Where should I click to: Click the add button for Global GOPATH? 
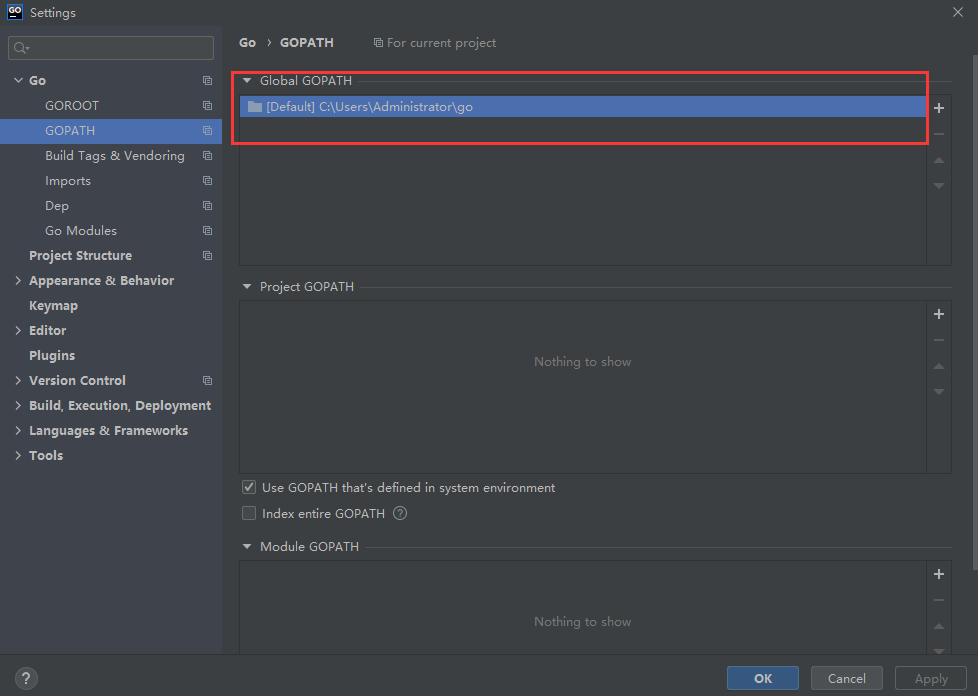click(x=939, y=108)
